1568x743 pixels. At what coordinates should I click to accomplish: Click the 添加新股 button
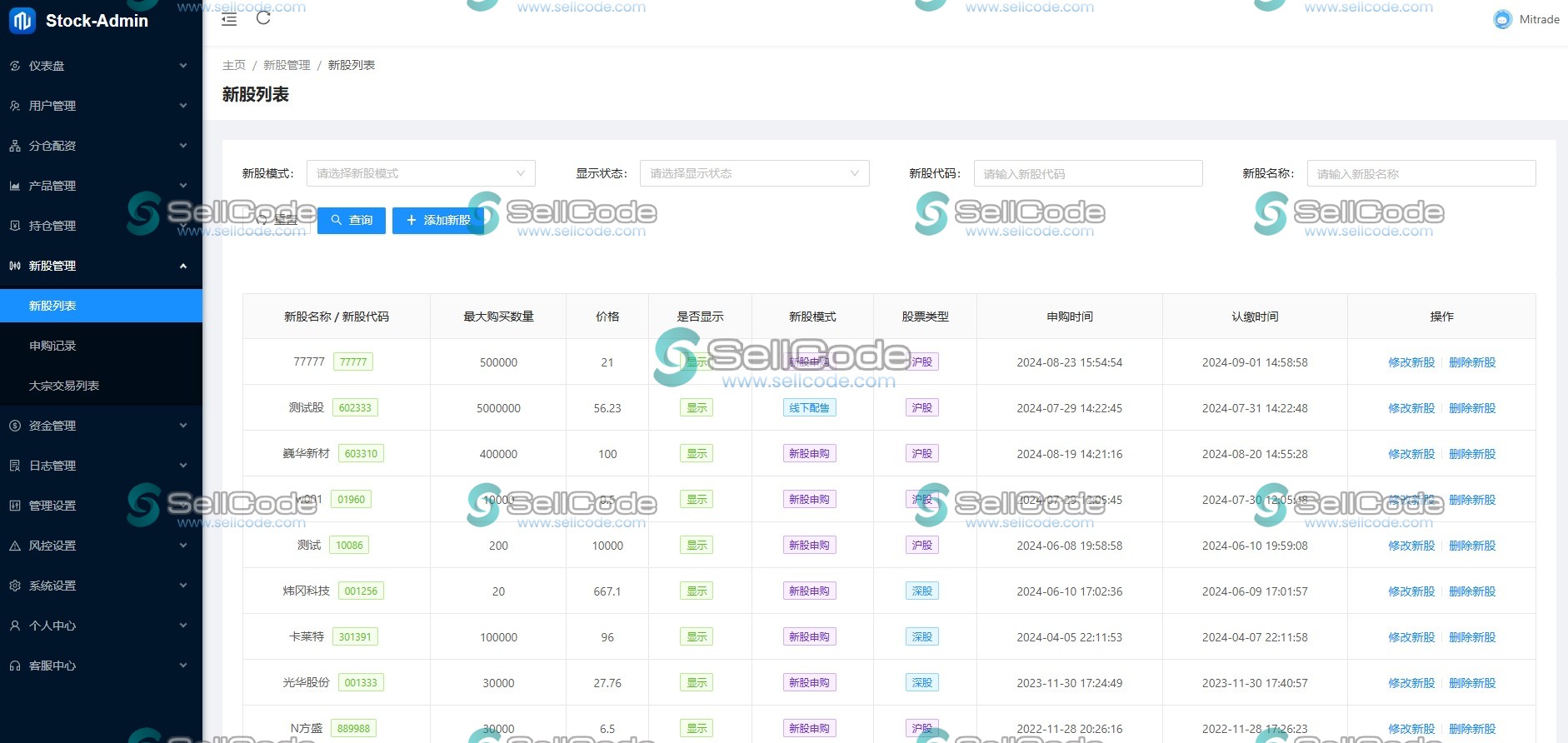pos(438,220)
